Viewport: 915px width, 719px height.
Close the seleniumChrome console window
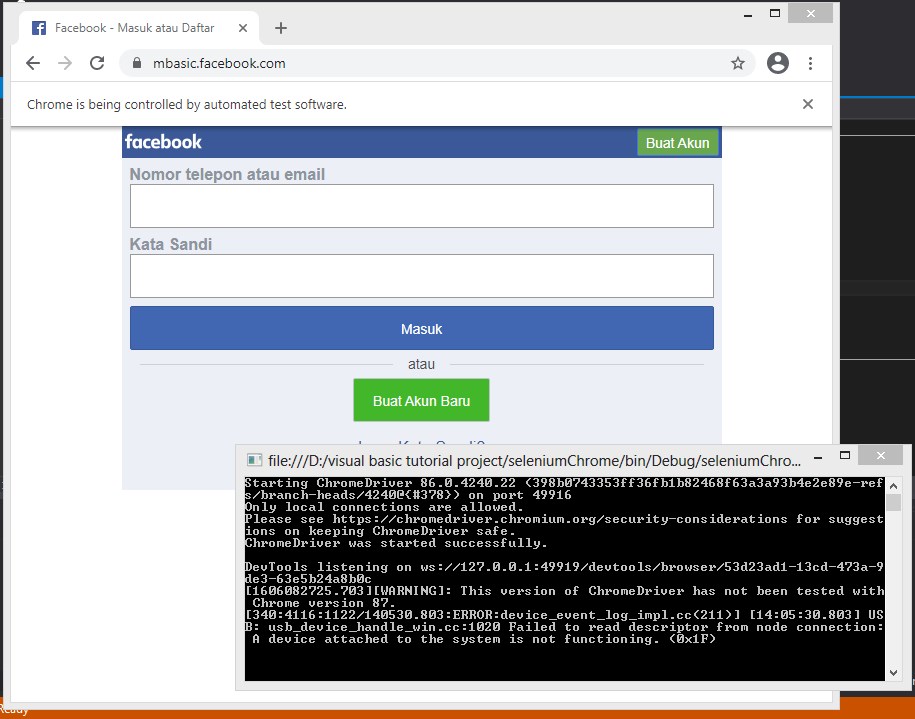(881, 455)
